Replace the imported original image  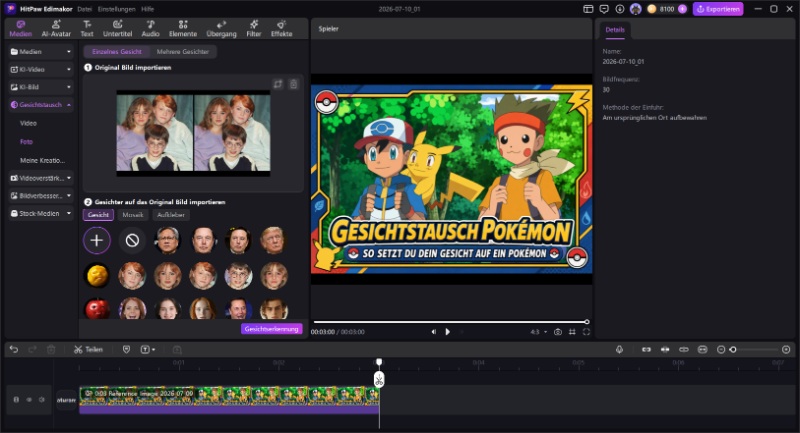[278, 84]
